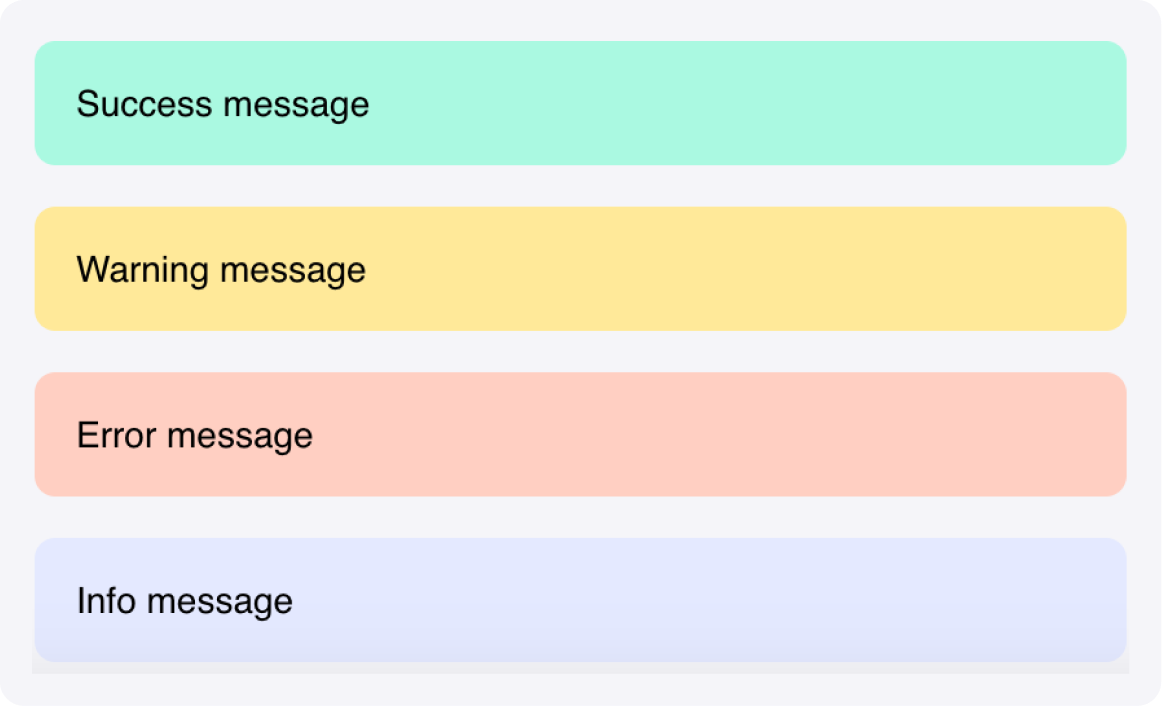This screenshot has width=1162, height=706.
Task: Click the light gray gap between Success and Warning
Action: coord(580,186)
